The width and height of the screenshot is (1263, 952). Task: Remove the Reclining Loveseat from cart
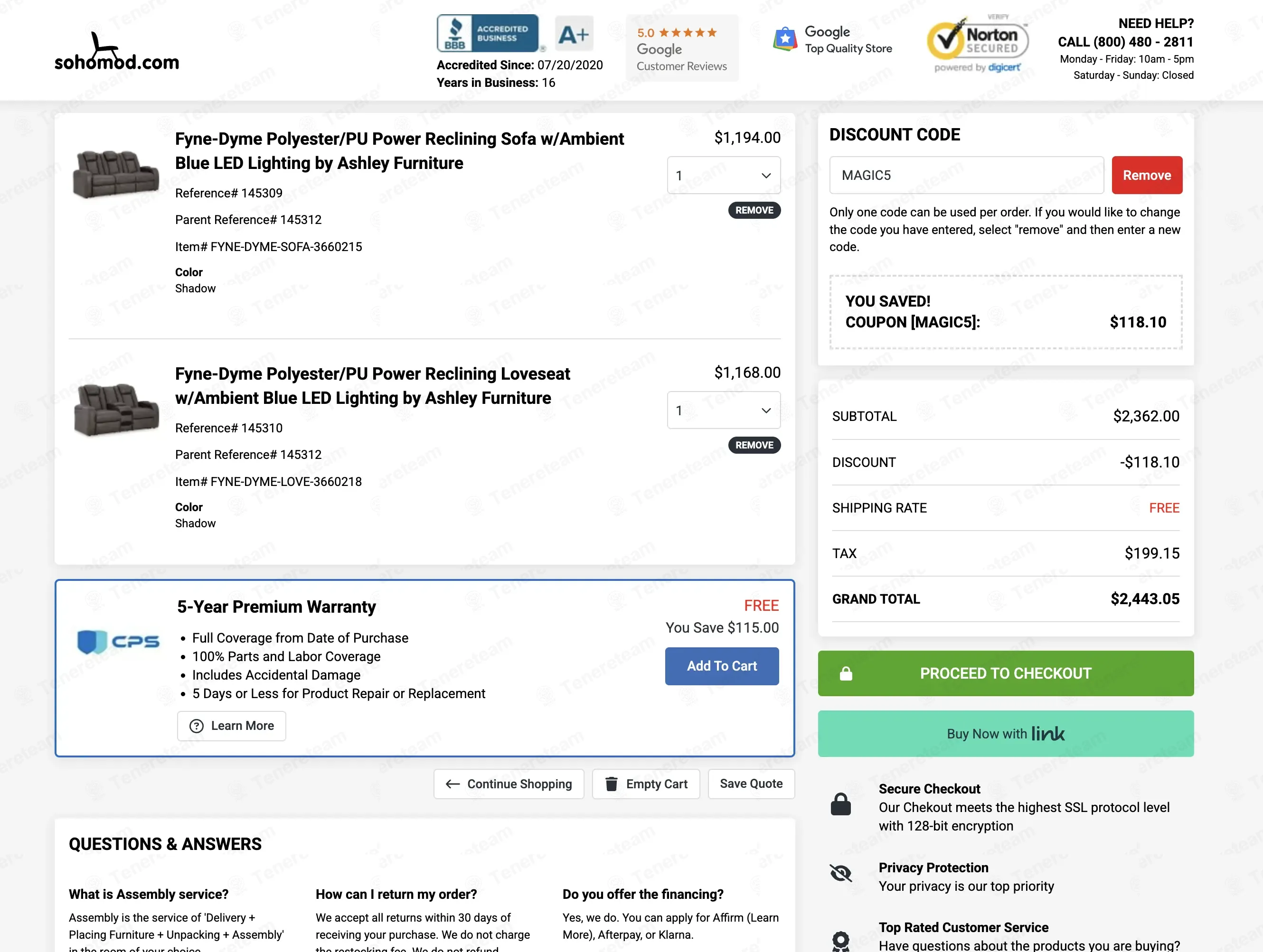pyautogui.click(x=754, y=445)
